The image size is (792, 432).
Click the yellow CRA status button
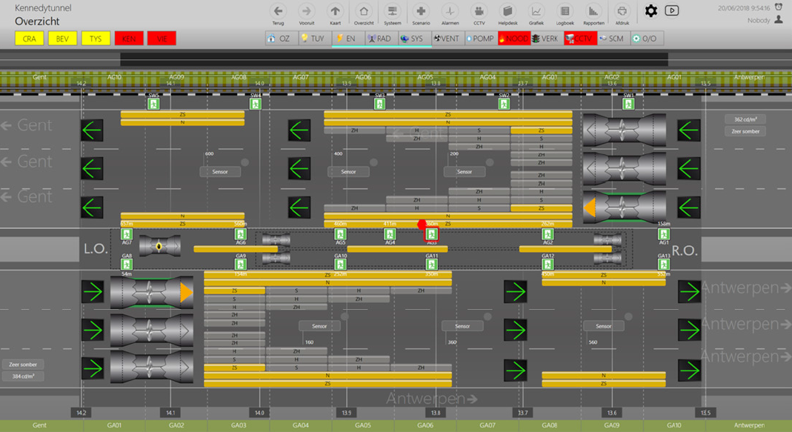click(30, 38)
